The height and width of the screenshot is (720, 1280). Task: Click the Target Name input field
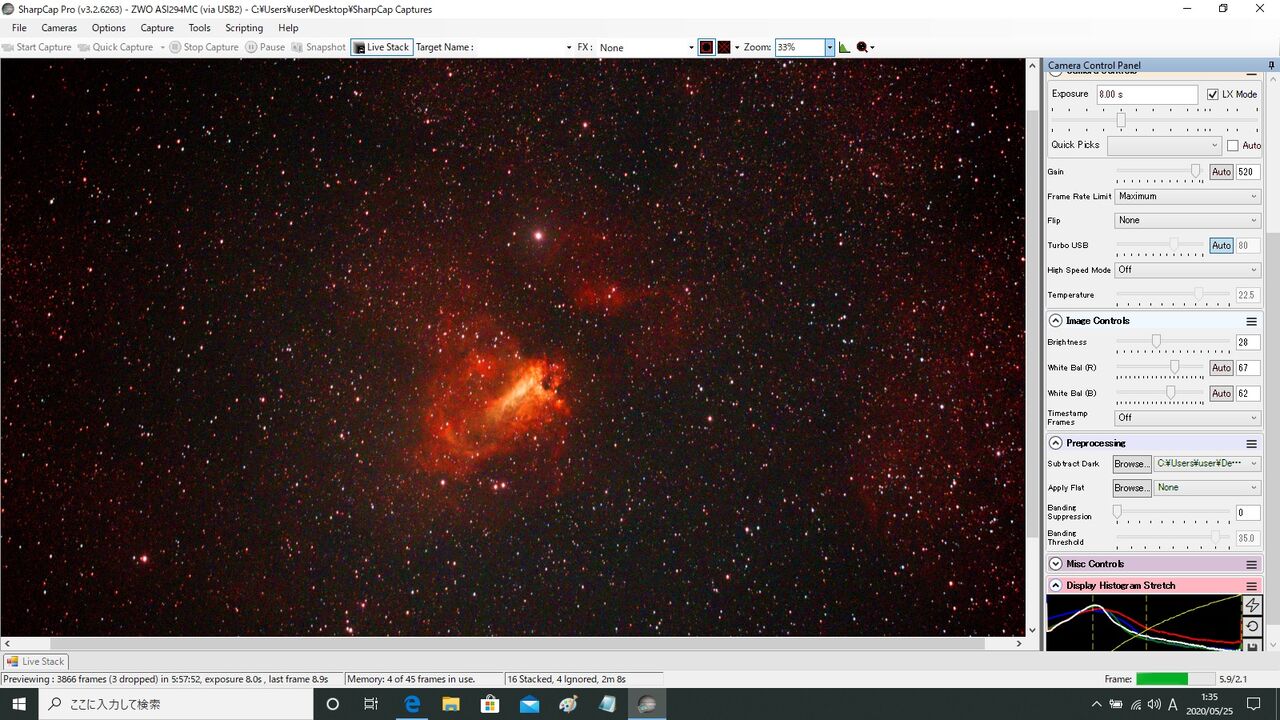click(524, 47)
